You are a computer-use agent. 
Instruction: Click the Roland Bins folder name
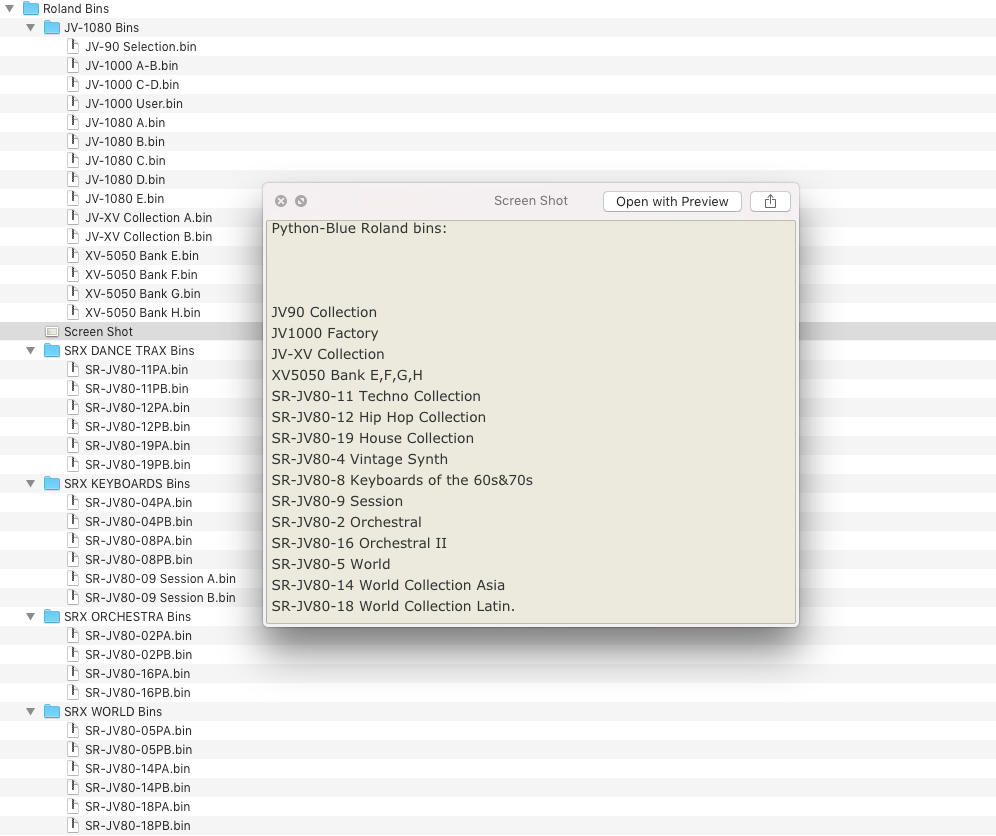coord(76,9)
